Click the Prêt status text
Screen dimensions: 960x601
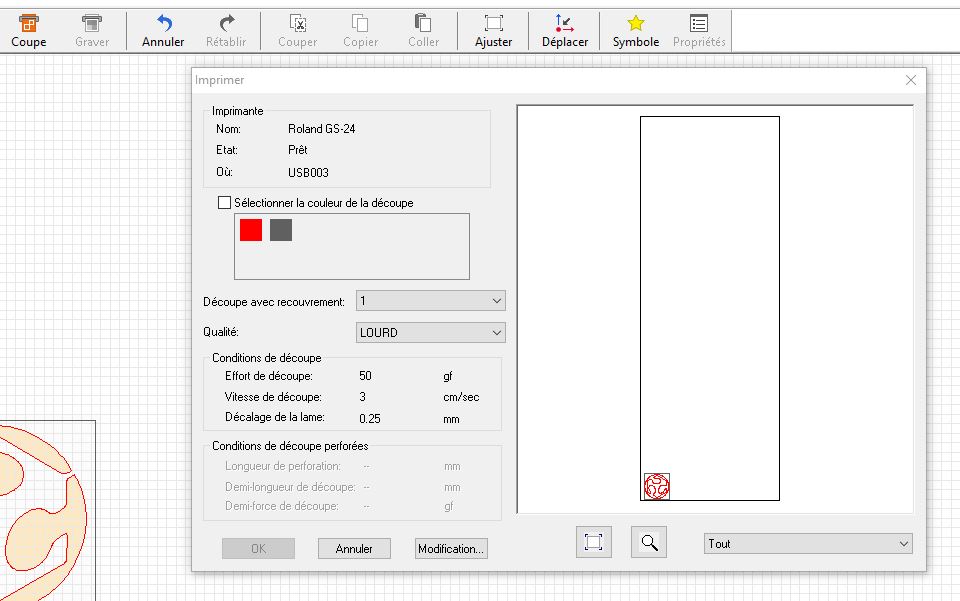point(298,150)
